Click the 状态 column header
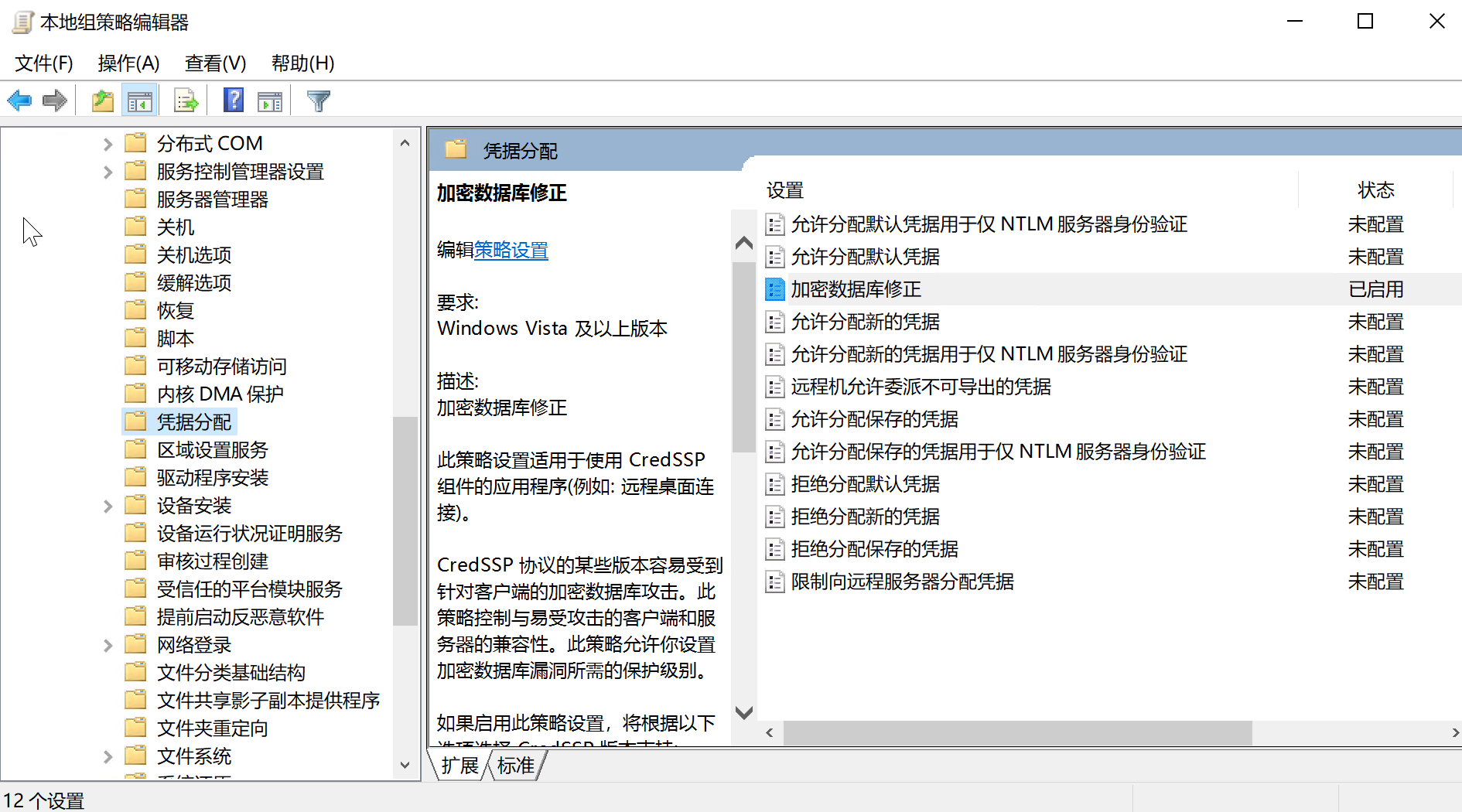 (1375, 190)
